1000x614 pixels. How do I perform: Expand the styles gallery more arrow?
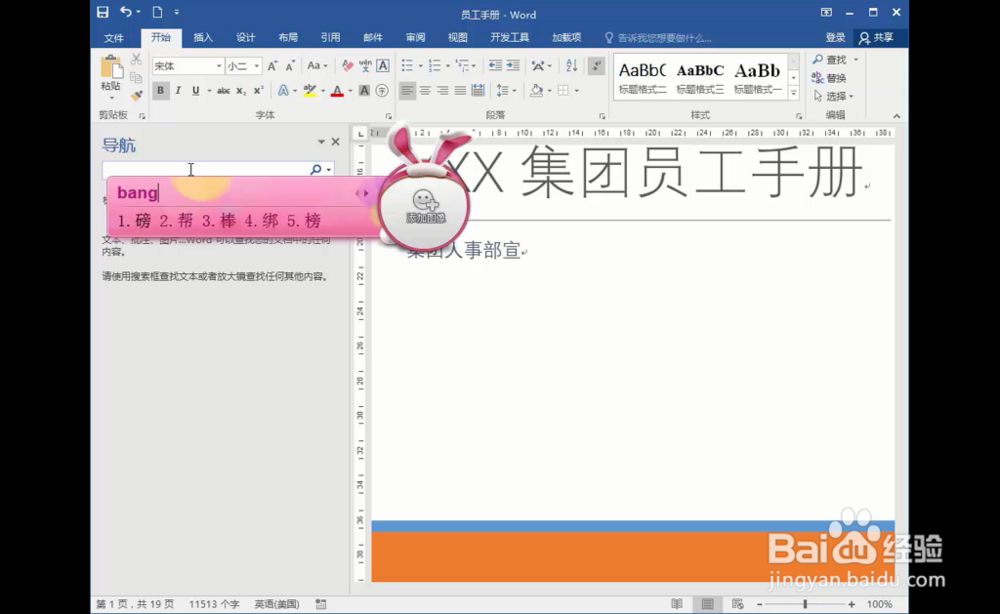(794, 93)
